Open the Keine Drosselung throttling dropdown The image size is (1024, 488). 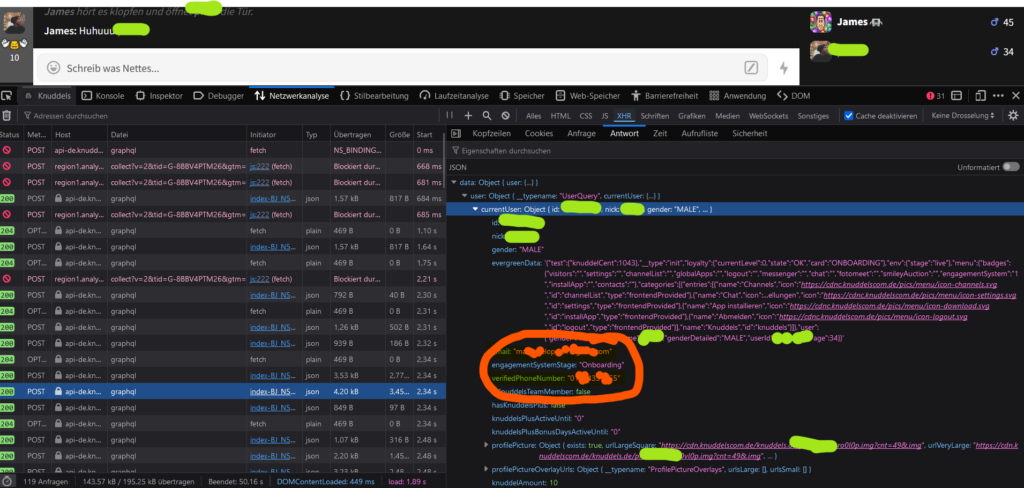(963, 116)
